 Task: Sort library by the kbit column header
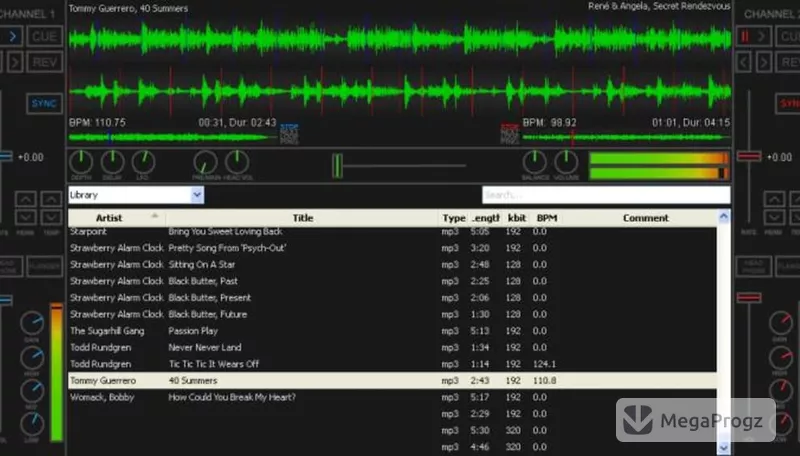click(516, 218)
